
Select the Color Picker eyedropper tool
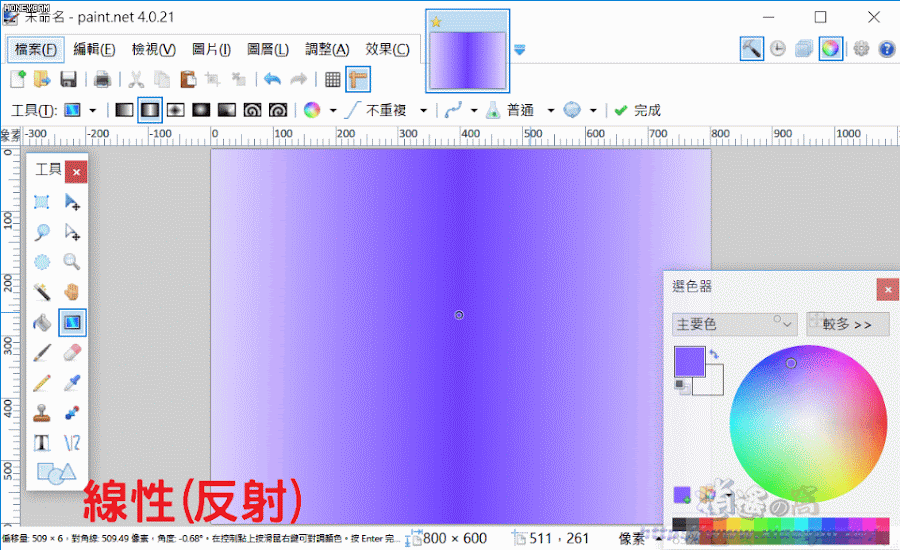pyautogui.click(x=72, y=383)
